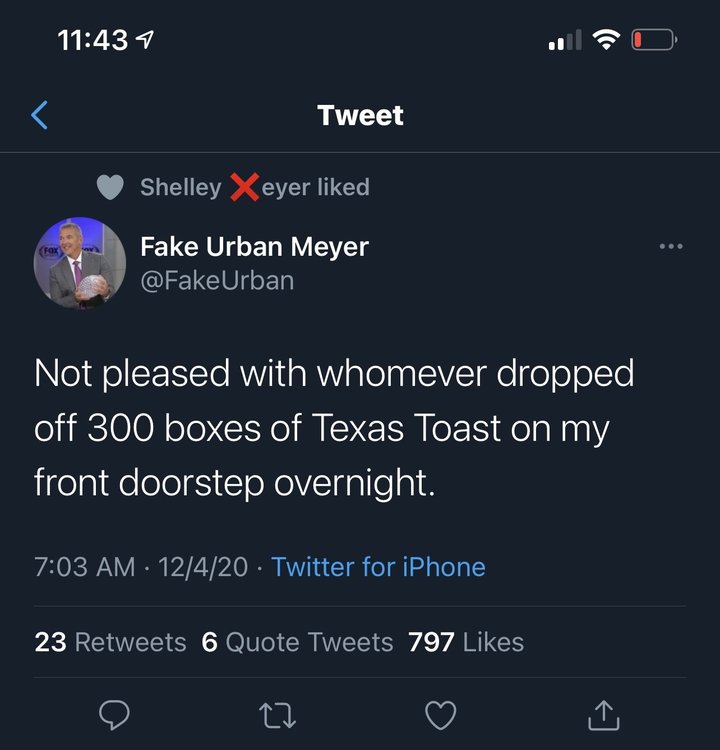The width and height of the screenshot is (720, 750).
Task: Tap the 7:03 AM 12/4/20 timestamp
Action: tap(141, 567)
